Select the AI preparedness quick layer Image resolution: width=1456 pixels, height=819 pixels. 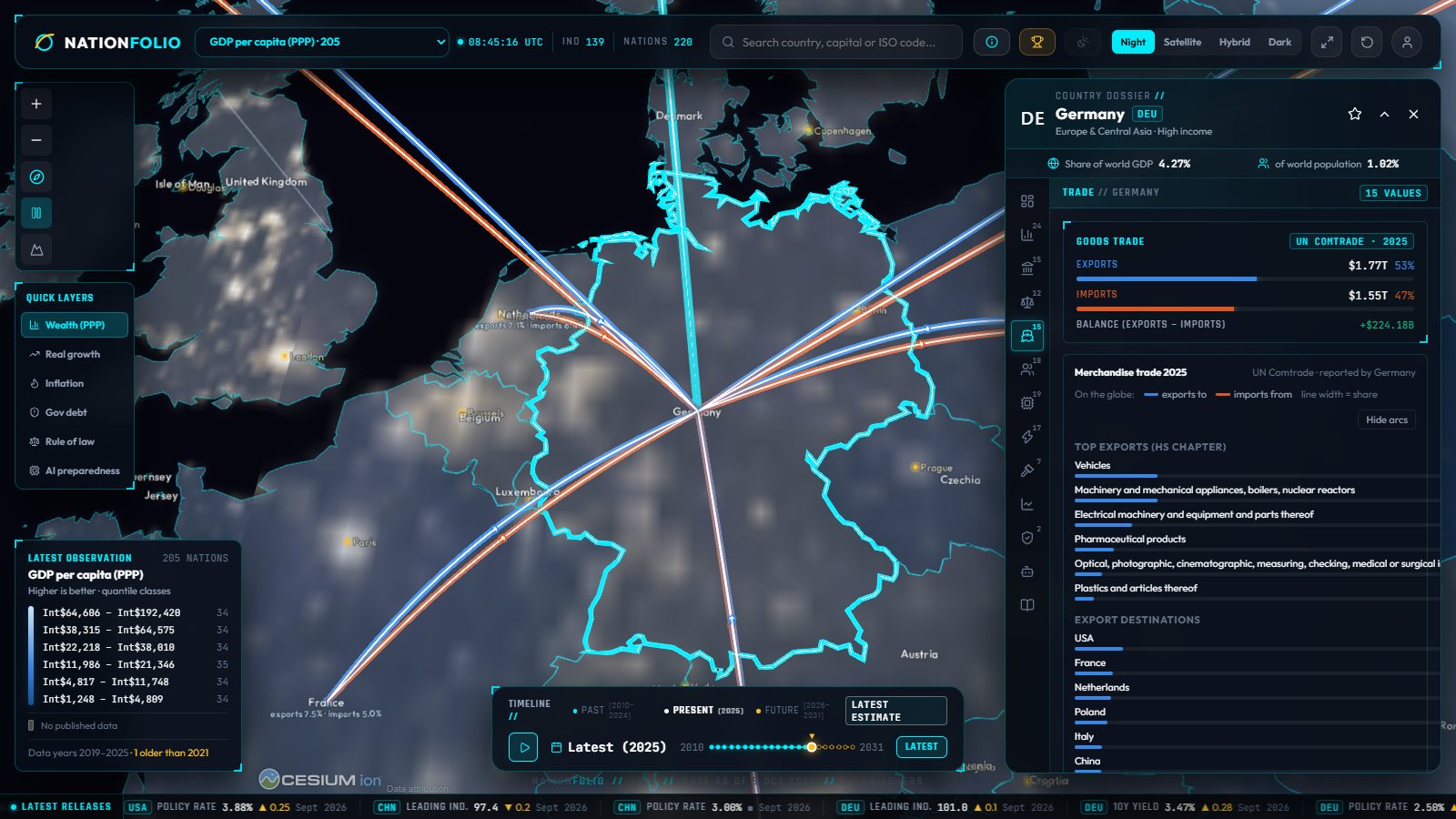pos(75,470)
